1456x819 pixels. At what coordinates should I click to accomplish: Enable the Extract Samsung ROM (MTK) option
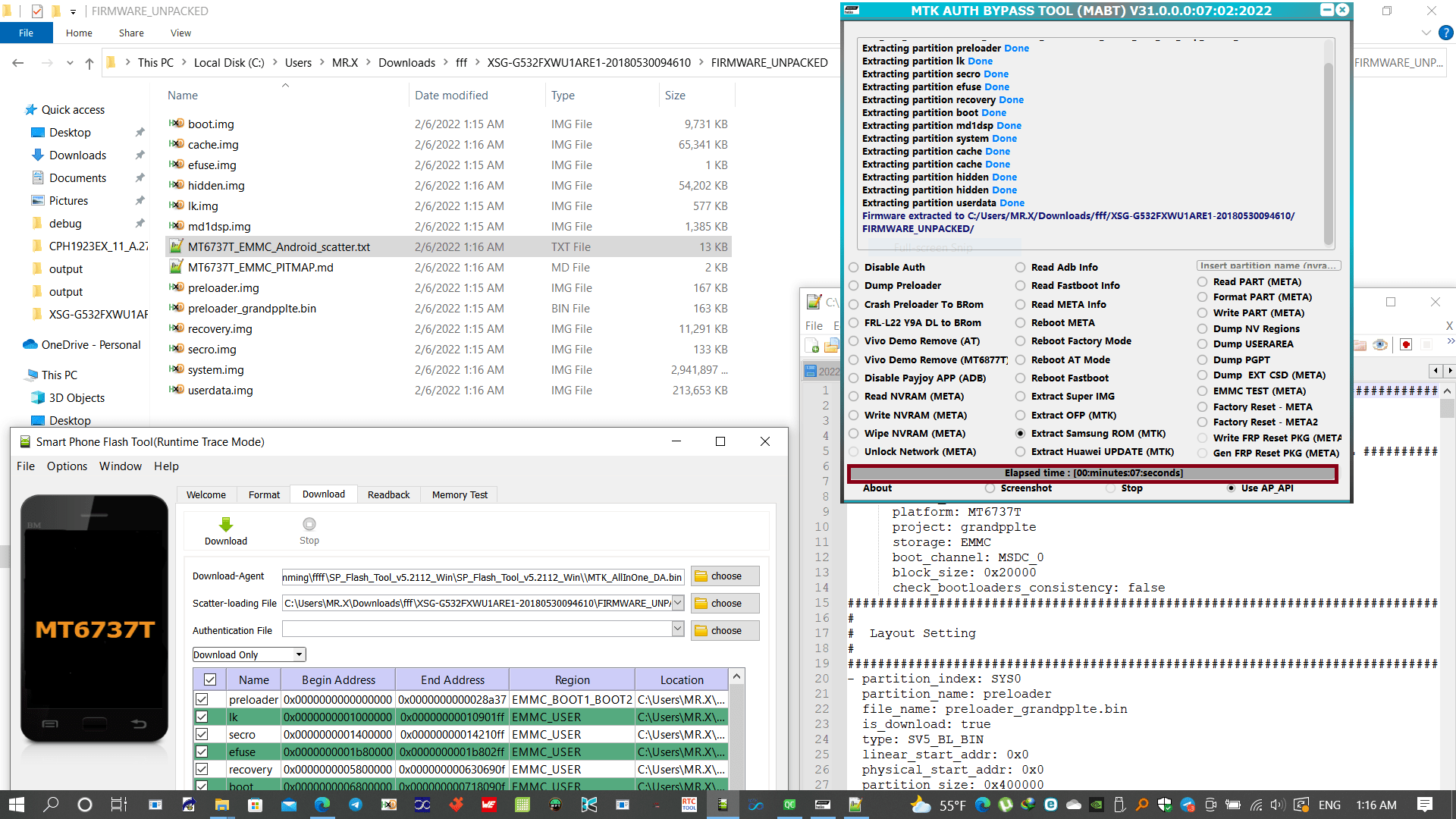(1021, 433)
